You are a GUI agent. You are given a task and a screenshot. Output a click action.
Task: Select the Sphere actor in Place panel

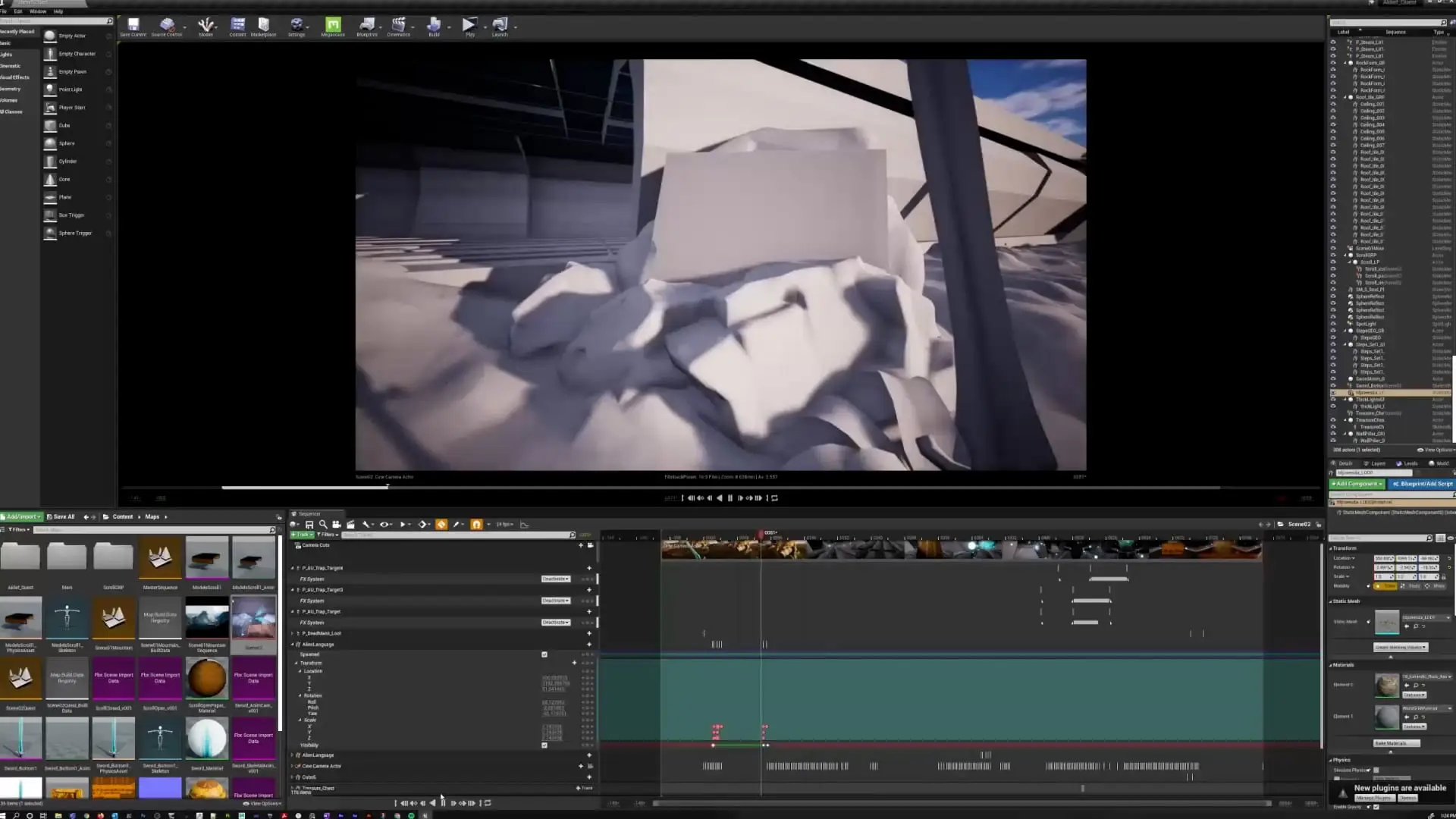click(66, 143)
